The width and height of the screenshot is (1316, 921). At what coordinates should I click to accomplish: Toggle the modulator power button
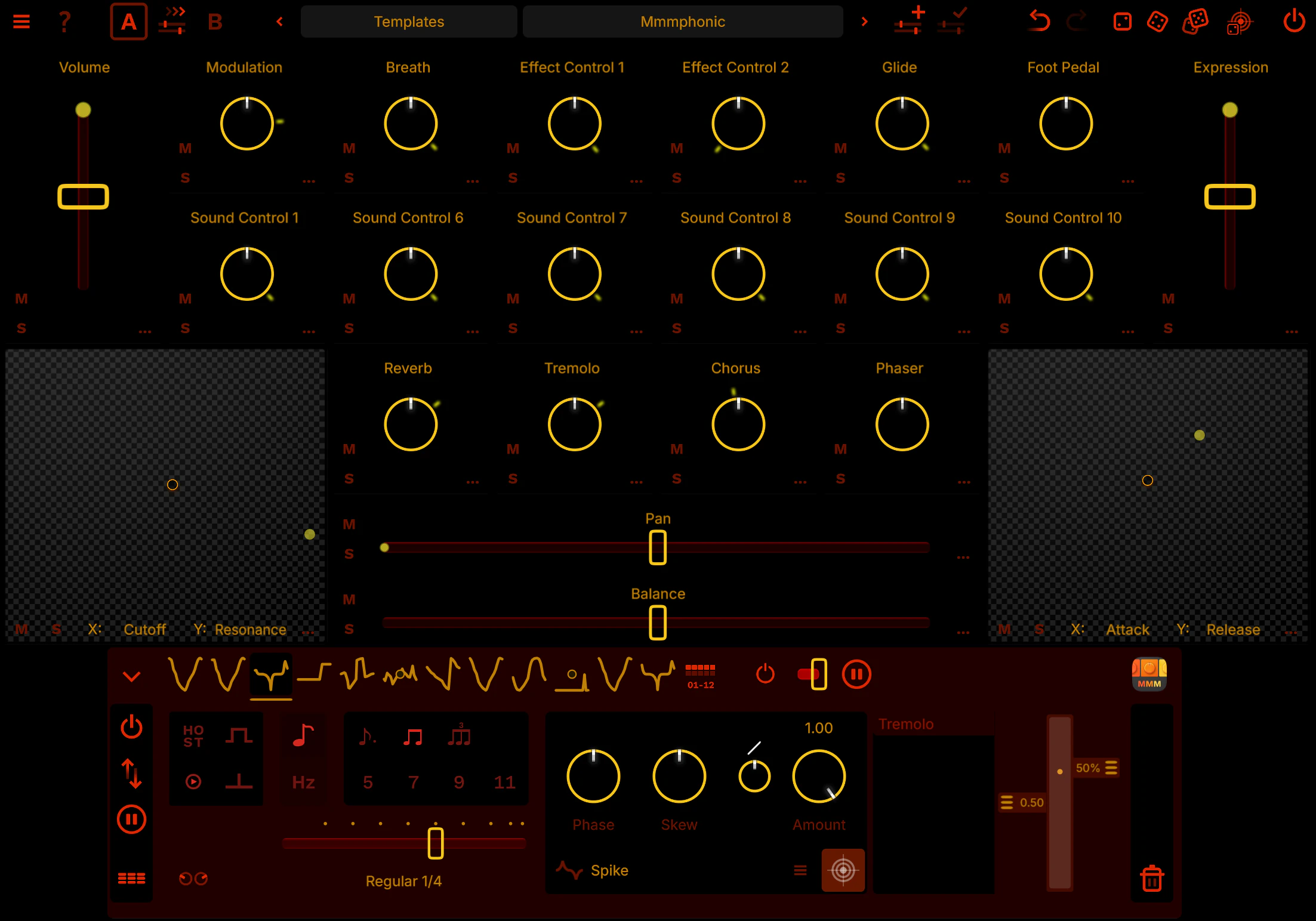131,728
